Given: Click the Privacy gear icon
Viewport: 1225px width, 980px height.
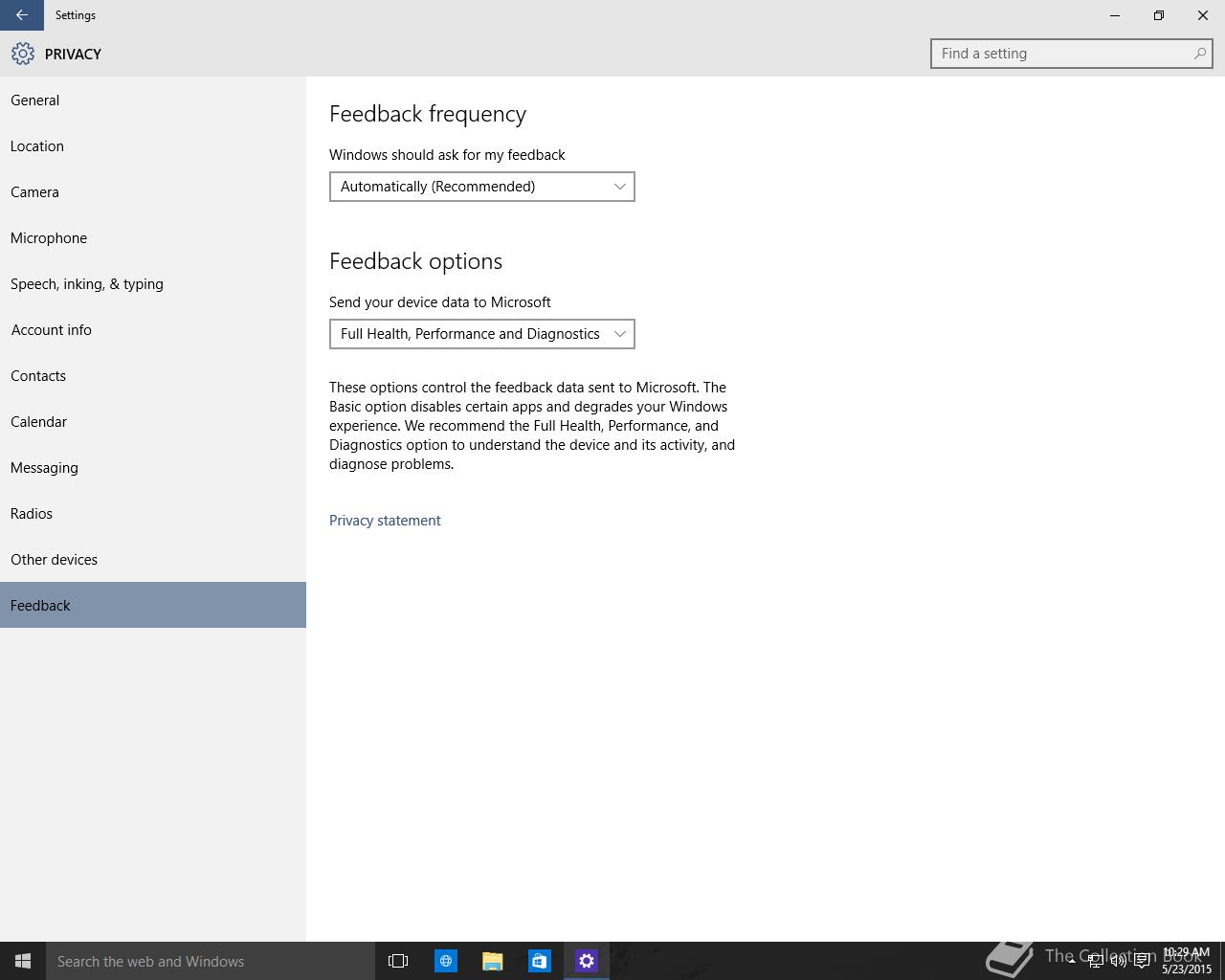Looking at the screenshot, I should [23, 54].
